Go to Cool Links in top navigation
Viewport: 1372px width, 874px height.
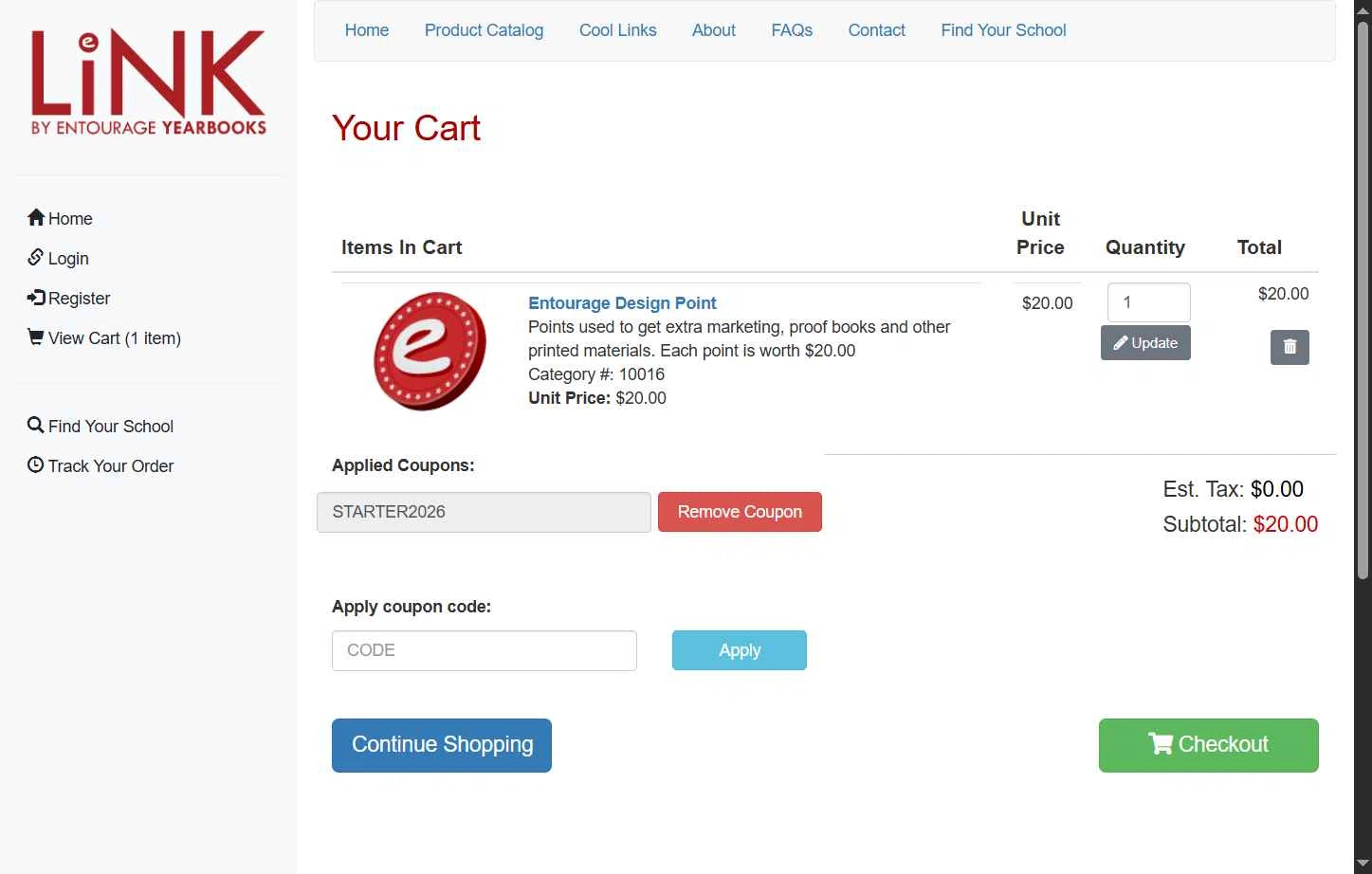pyautogui.click(x=618, y=30)
